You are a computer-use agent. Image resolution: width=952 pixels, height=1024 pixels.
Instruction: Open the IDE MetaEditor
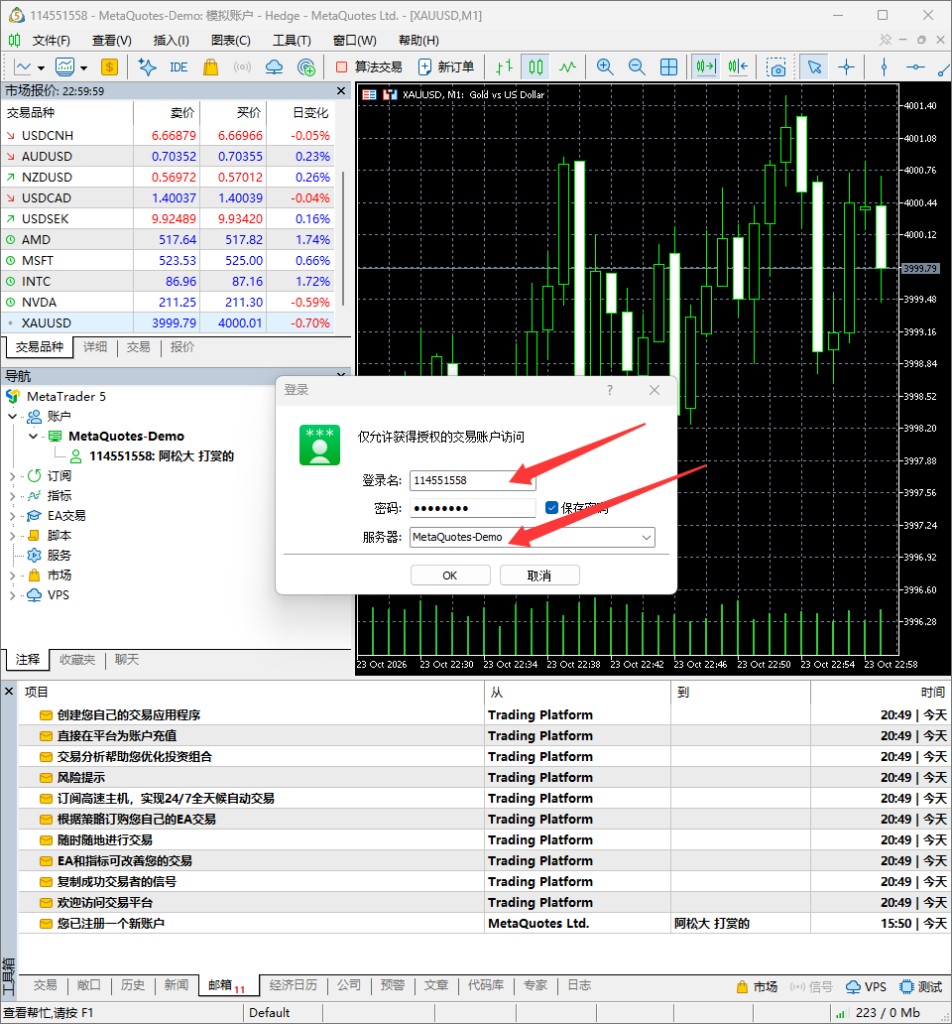click(x=178, y=67)
